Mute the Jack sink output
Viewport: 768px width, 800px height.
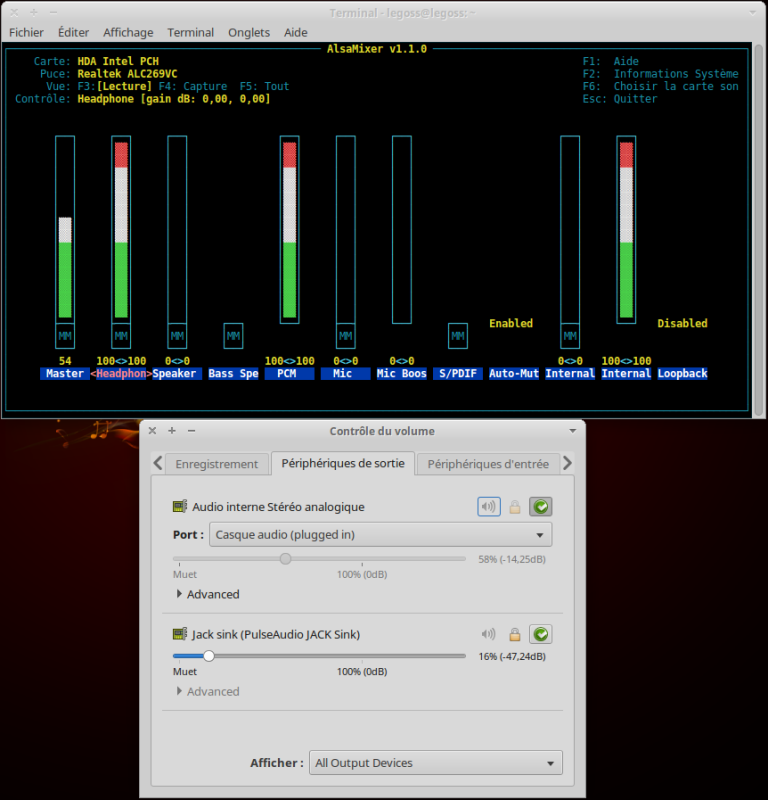coord(488,634)
